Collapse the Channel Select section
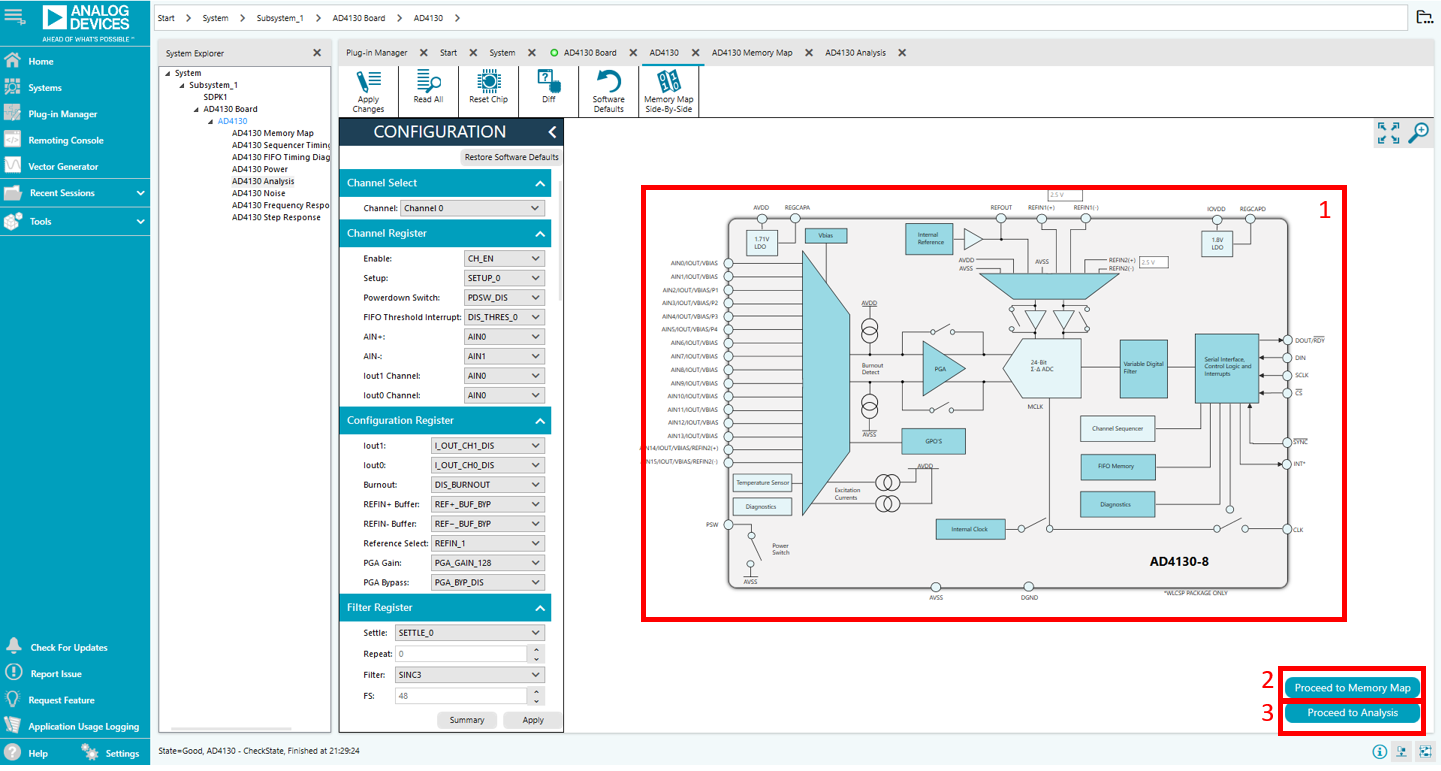The width and height of the screenshot is (1441, 771). click(x=540, y=183)
